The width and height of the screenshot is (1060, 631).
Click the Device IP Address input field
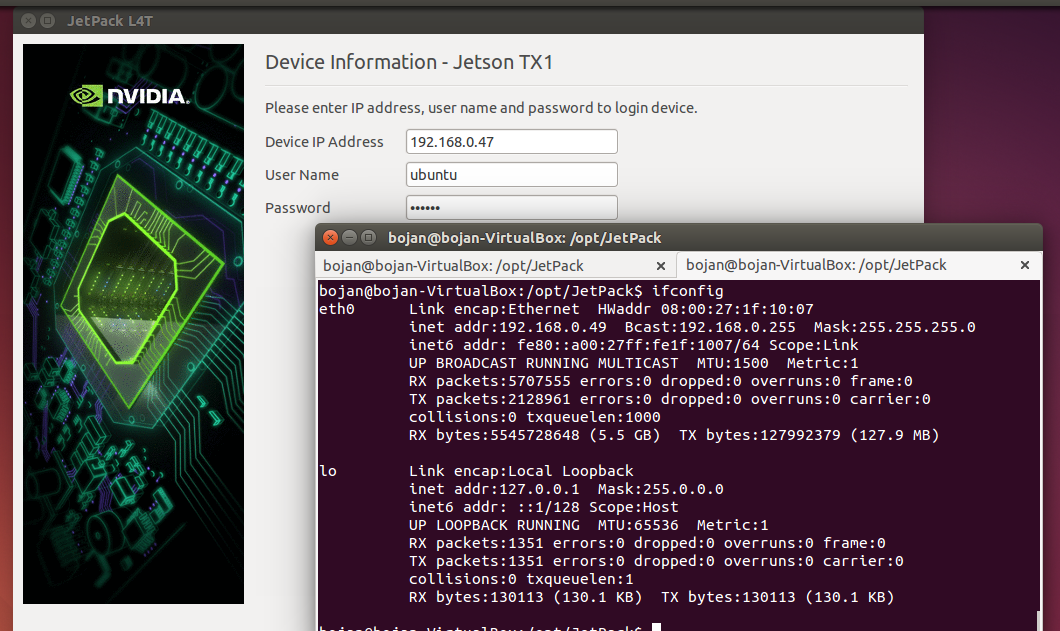(x=511, y=142)
